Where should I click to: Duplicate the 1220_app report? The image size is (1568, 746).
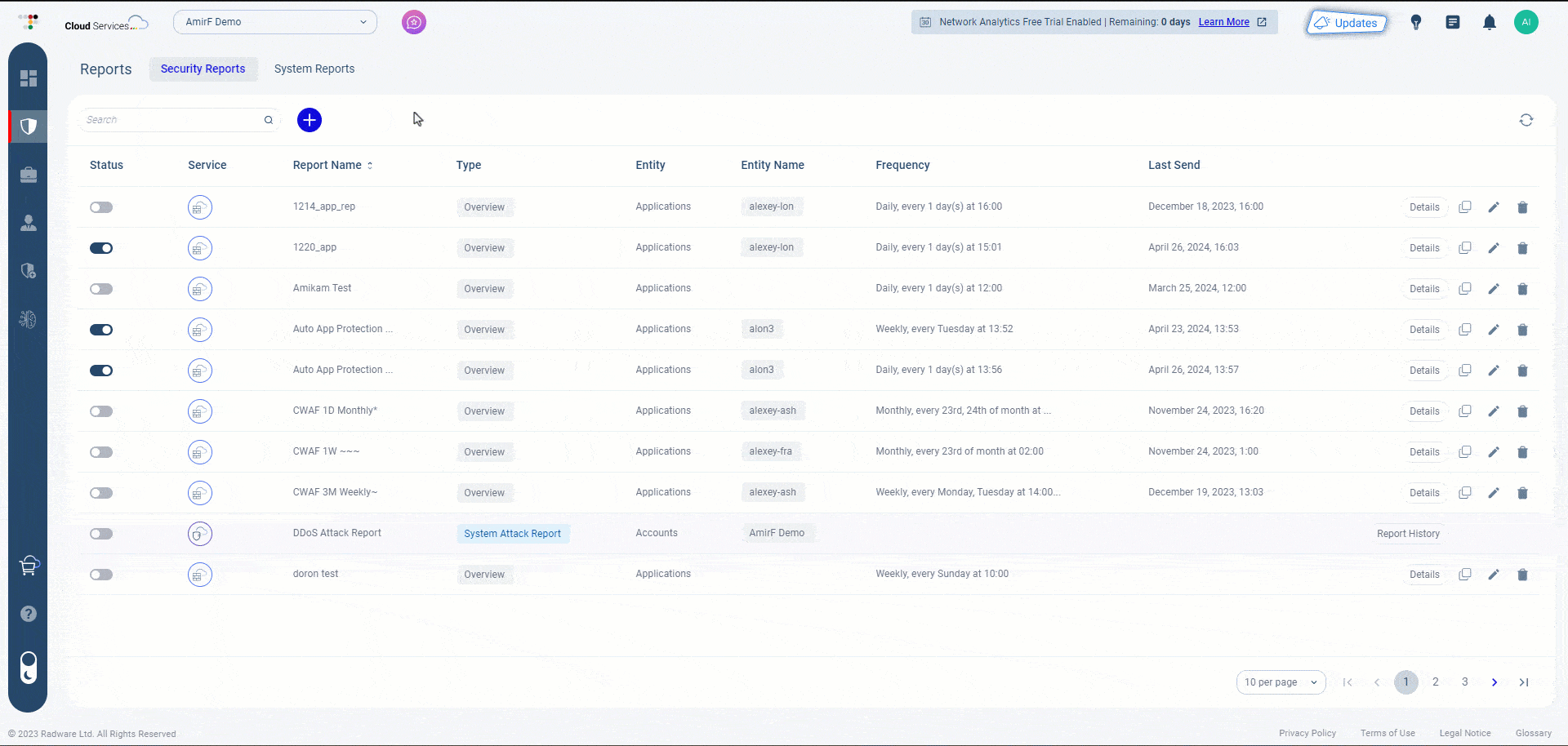[1465, 248]
